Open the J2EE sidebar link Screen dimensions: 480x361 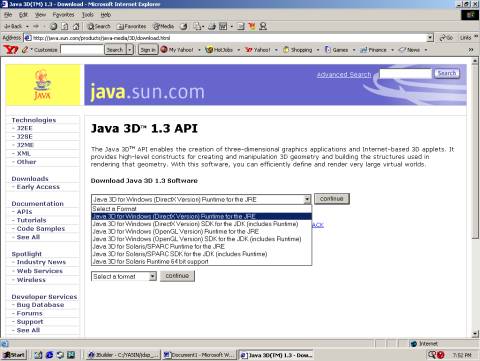click(x=24, y=128)
